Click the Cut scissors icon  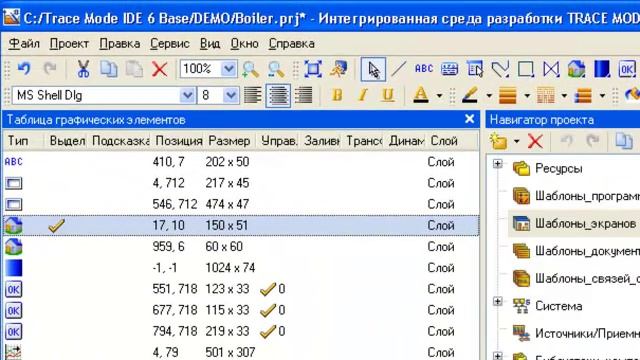[x=83, y=69]
